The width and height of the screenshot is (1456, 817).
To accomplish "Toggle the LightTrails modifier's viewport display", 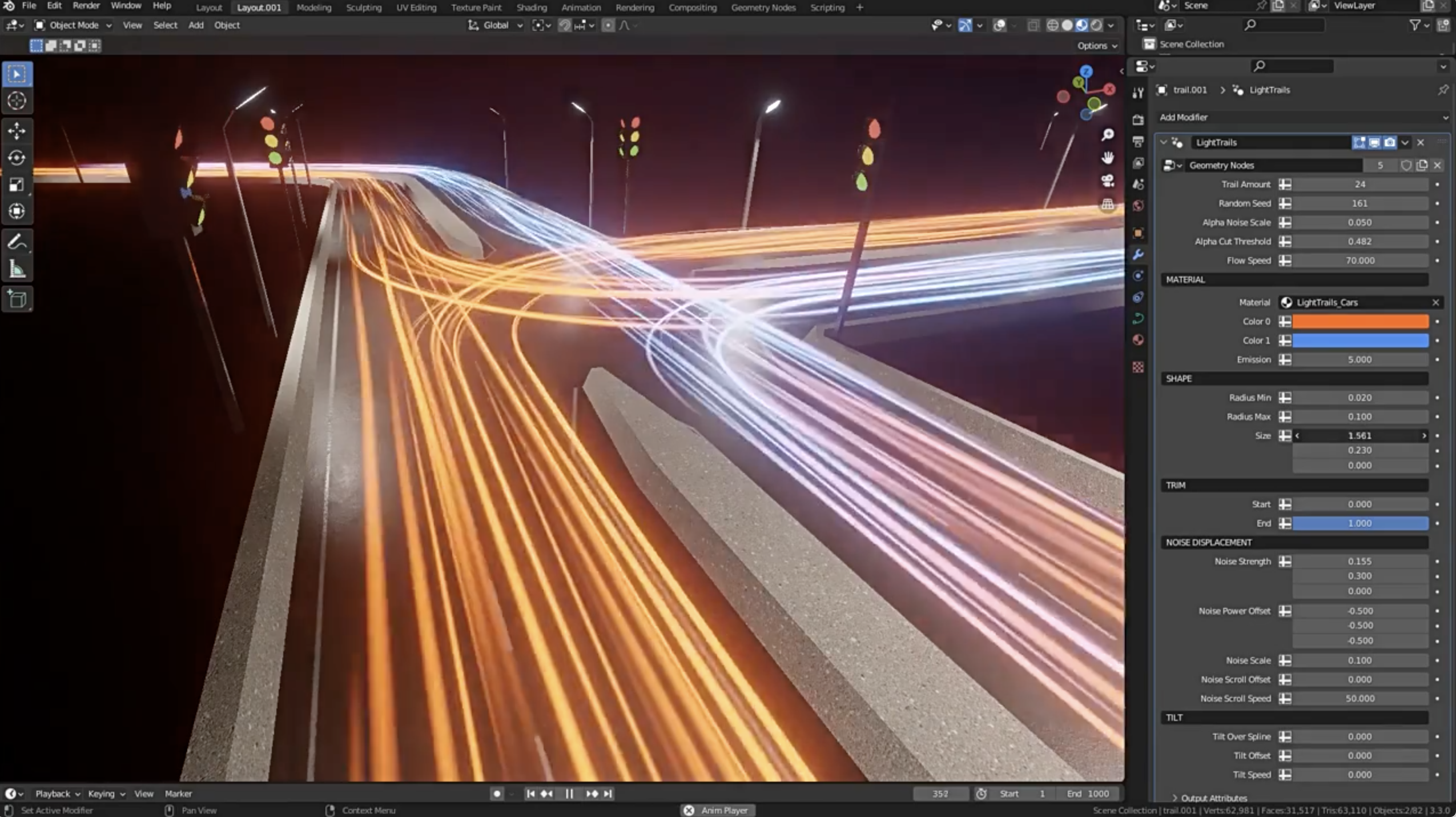I will tap(1374, 143).
